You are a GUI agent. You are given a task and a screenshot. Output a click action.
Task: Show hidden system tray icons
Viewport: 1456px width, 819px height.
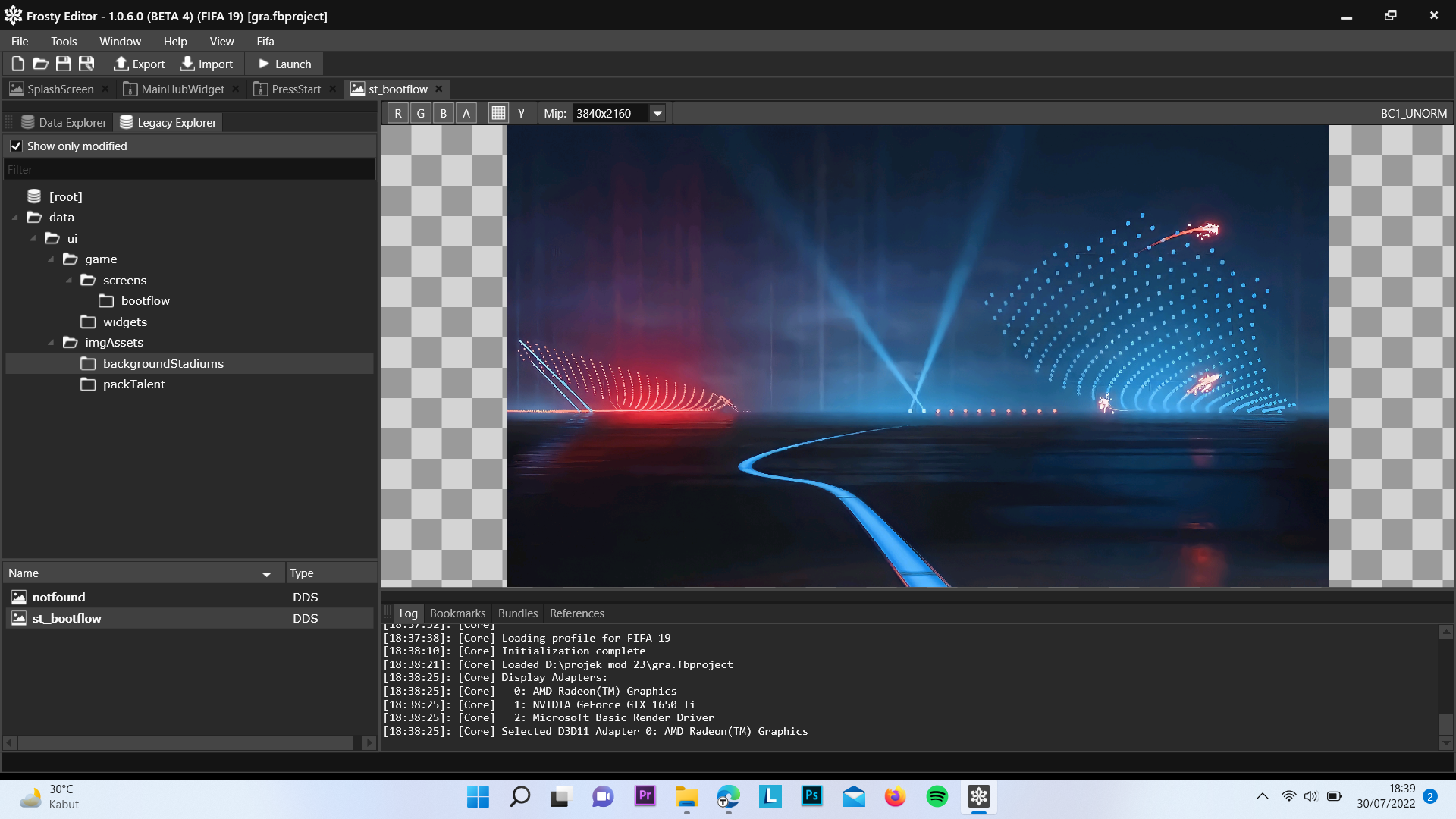[x=1263, y=796]
